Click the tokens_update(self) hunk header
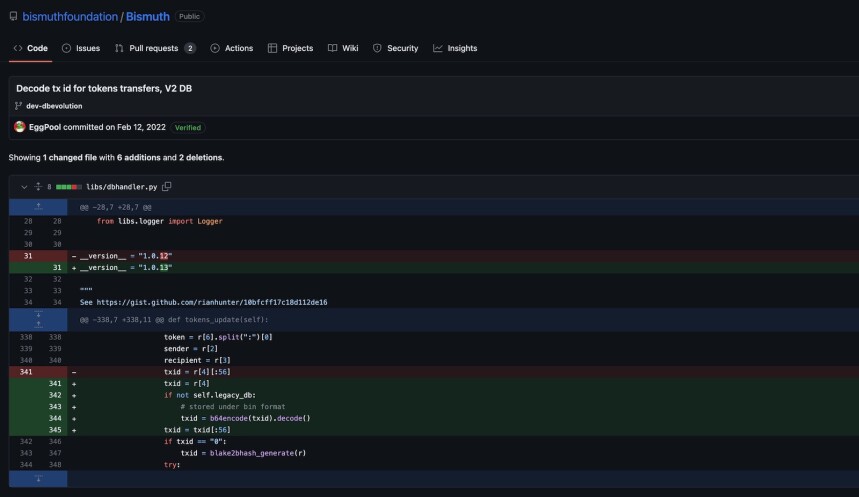Viewport: 859px width, 497px height. [174, 319]
